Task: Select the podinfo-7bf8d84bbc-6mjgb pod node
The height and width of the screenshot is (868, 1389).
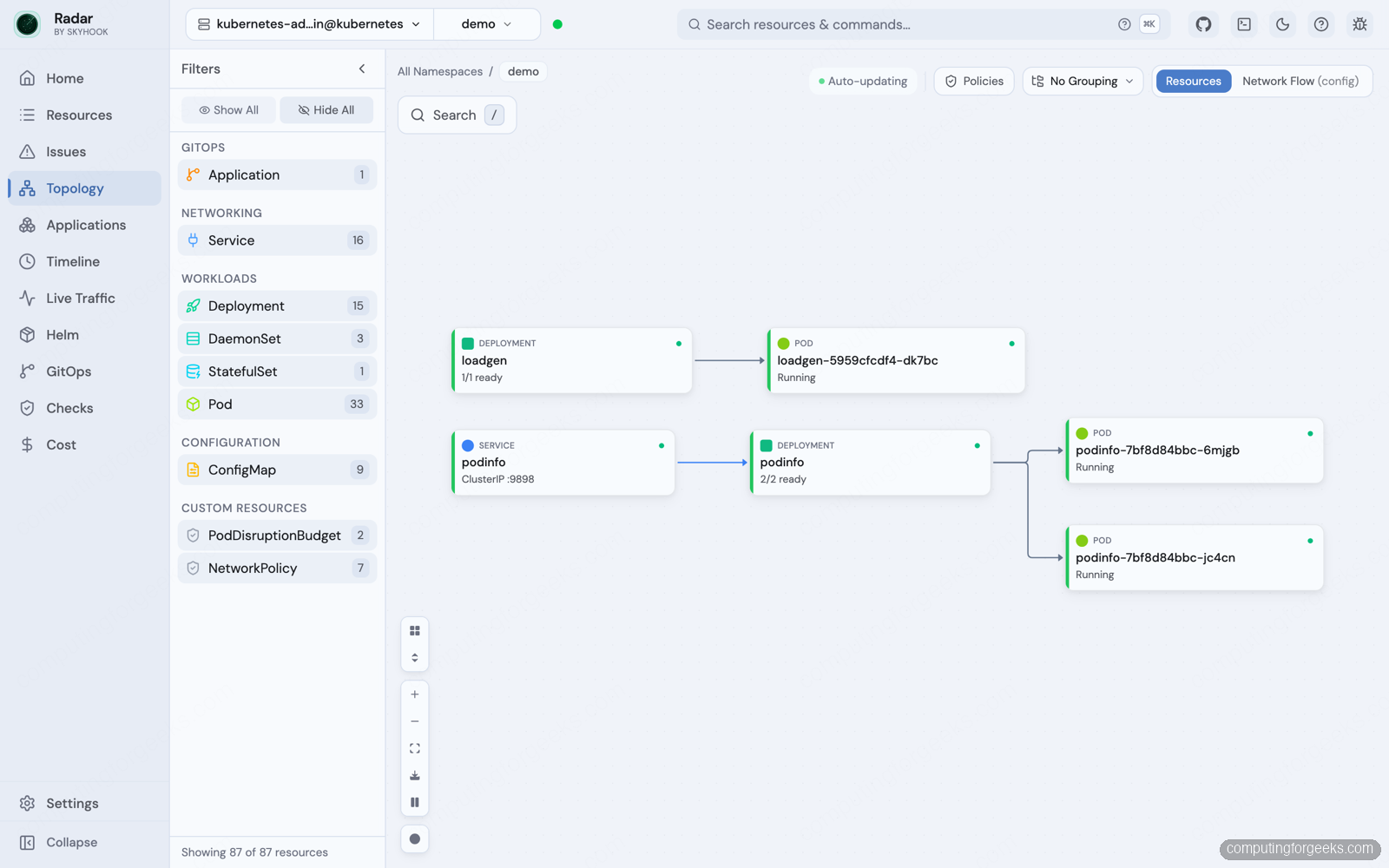Action: 1195,450
